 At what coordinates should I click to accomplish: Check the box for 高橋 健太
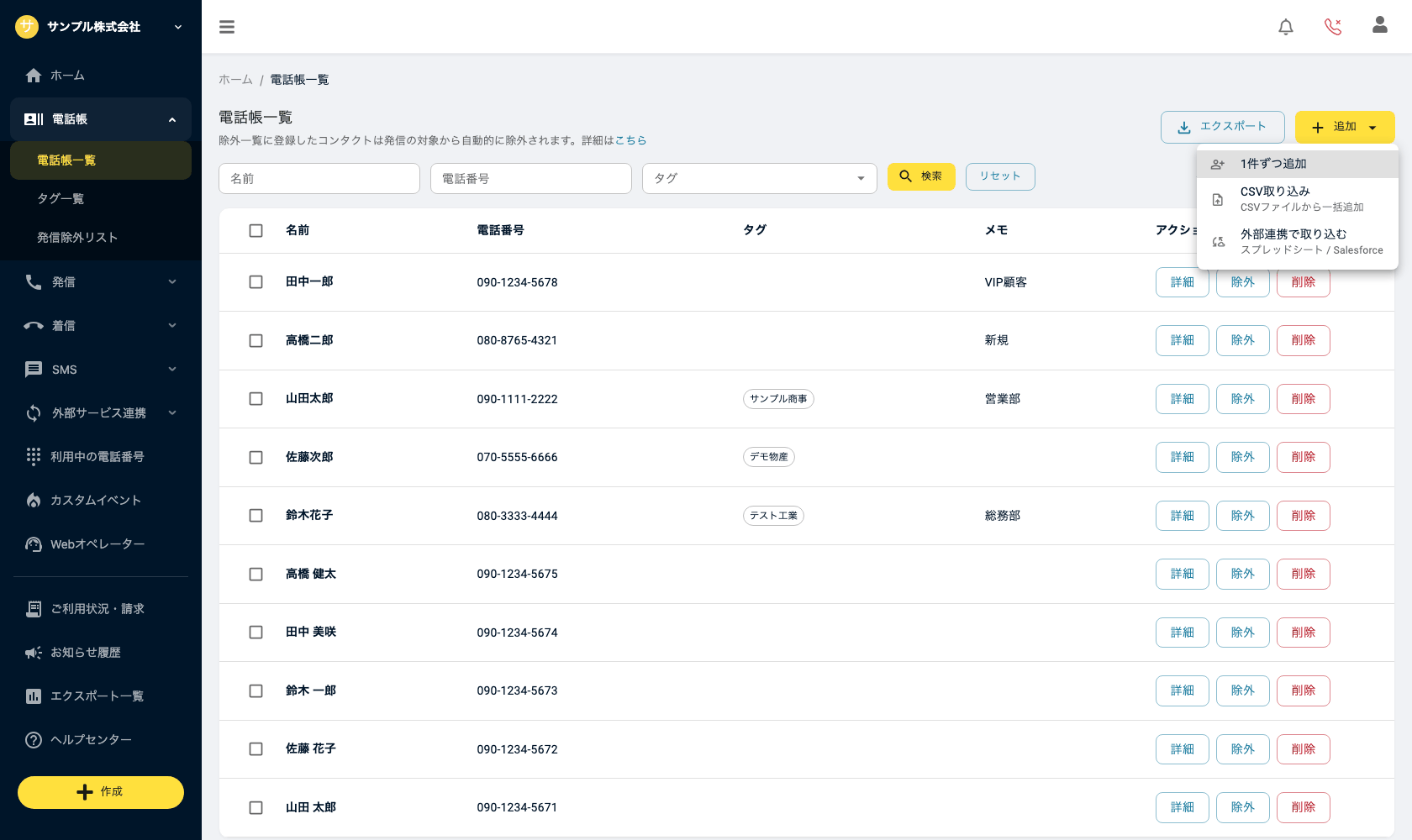point(256,575)
